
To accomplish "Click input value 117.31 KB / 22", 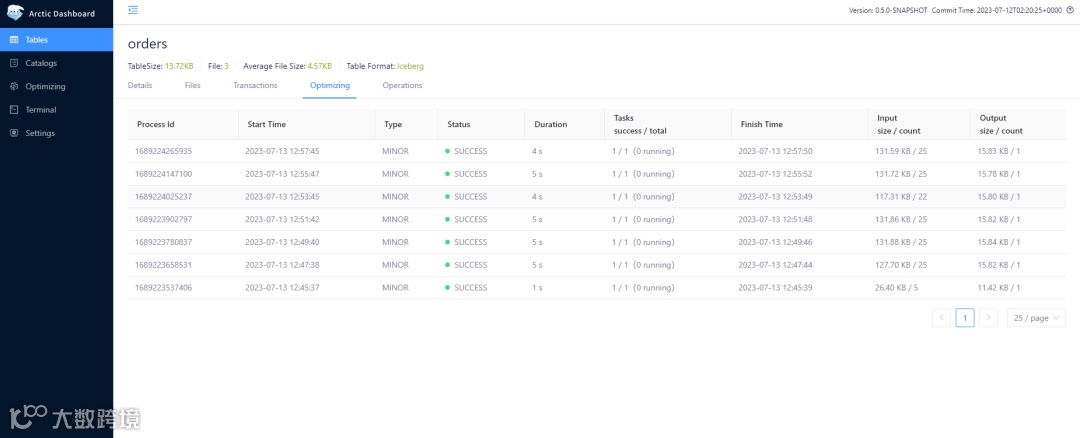I will tap(901, 196).
